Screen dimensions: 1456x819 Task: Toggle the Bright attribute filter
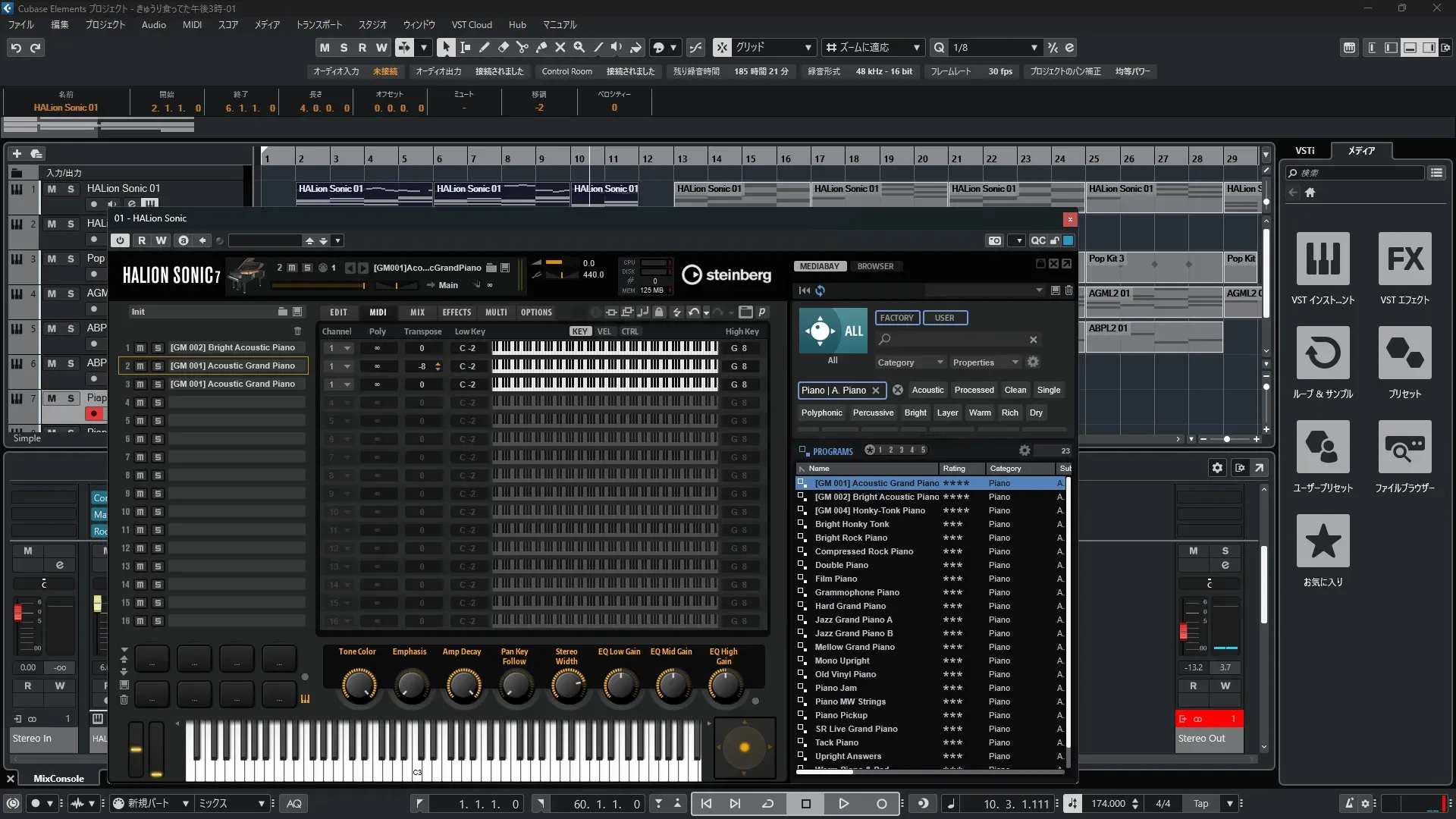(915, 413)
